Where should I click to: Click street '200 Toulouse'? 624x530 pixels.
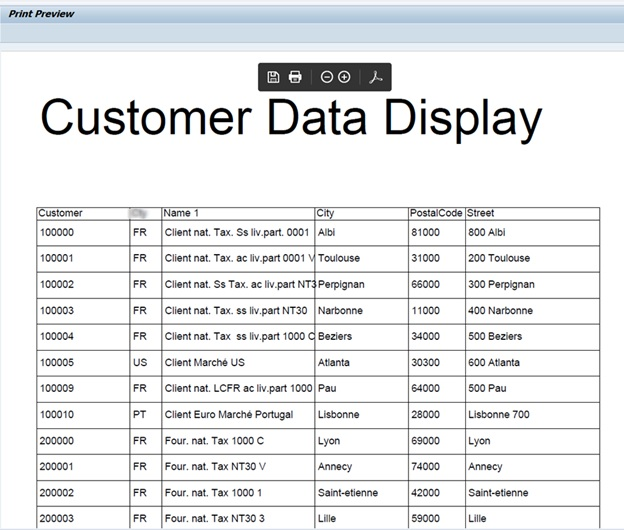(499, 258)
